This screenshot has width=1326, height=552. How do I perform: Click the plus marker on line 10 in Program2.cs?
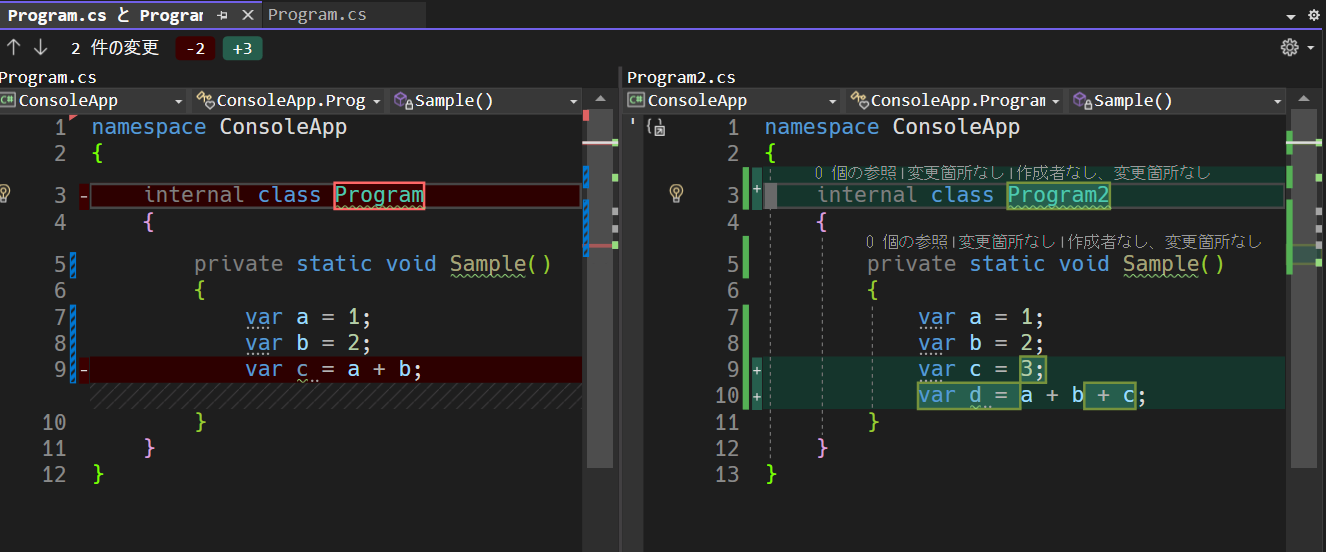point(757,396)
